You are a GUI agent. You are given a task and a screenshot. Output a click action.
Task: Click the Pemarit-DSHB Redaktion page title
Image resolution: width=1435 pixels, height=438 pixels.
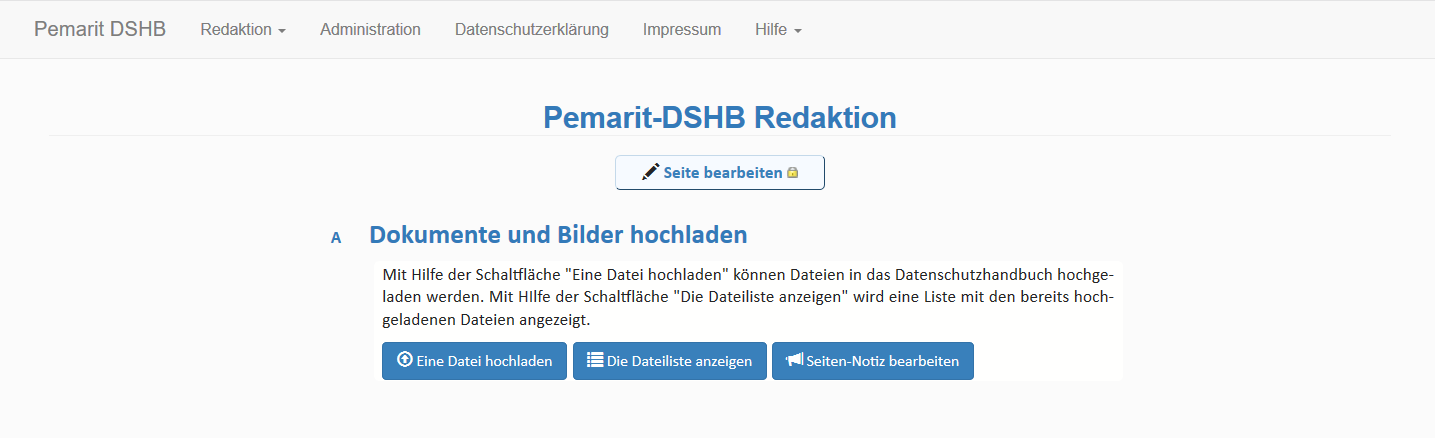pos(719,117)
